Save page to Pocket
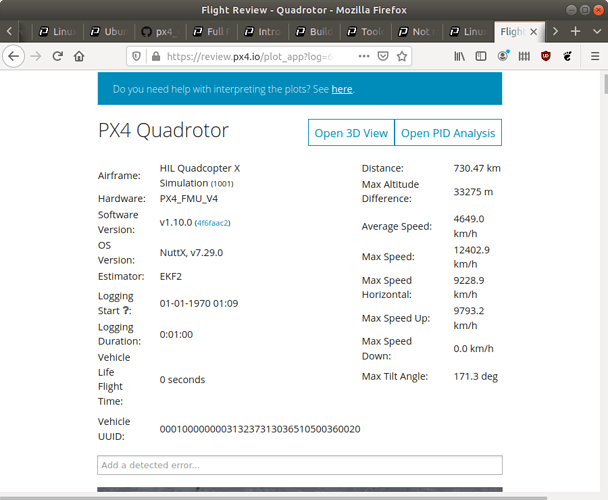The height and width of the screenshot is (500, 608). (x=383, y=56)
